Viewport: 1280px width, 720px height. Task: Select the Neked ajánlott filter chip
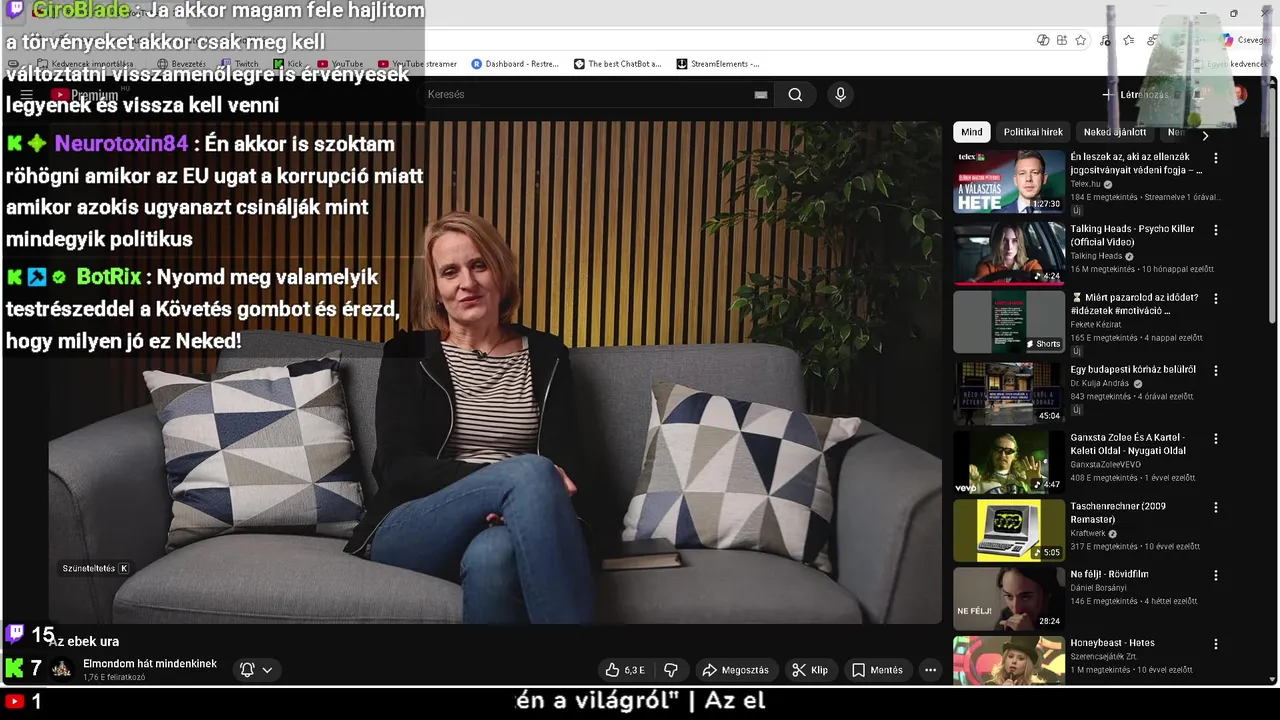click(x=1115, y=132)
